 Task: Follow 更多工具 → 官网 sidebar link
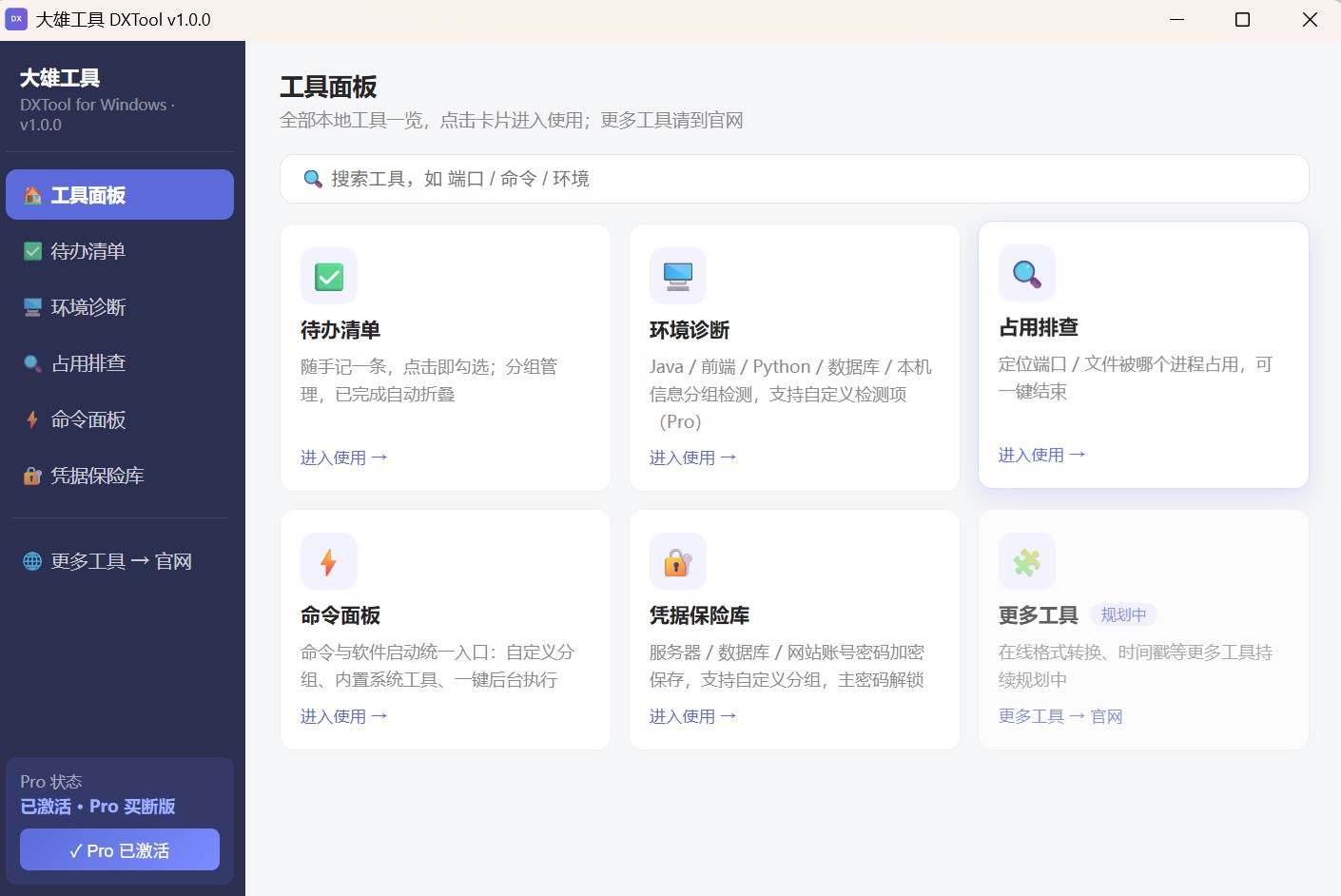click(120, 561)
